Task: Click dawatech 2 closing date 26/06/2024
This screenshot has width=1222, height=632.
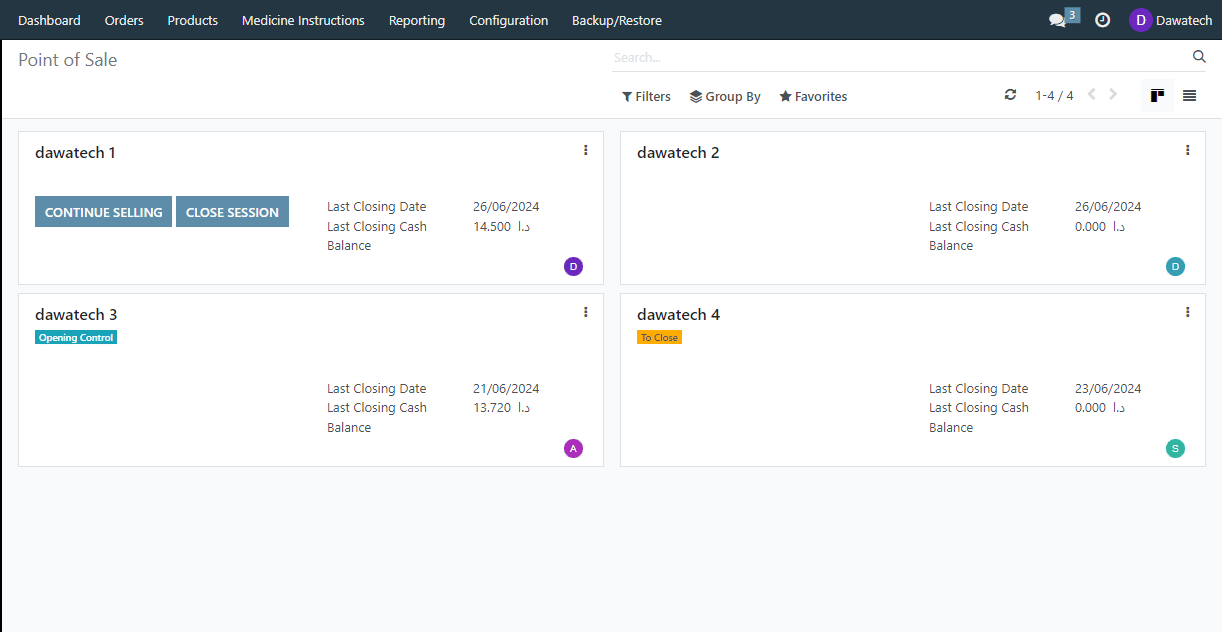Action: 1108,207
